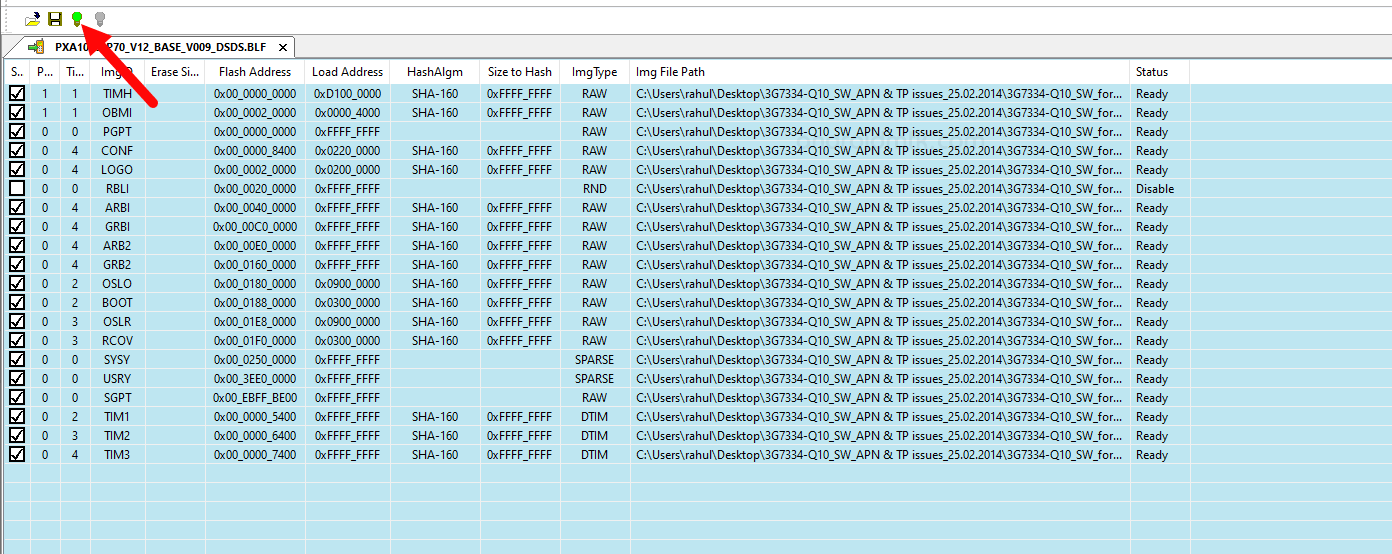This screenshot has width=1392, height=554.
Task: Enable the RBLI image checkbox
Action: pos(17,188)
